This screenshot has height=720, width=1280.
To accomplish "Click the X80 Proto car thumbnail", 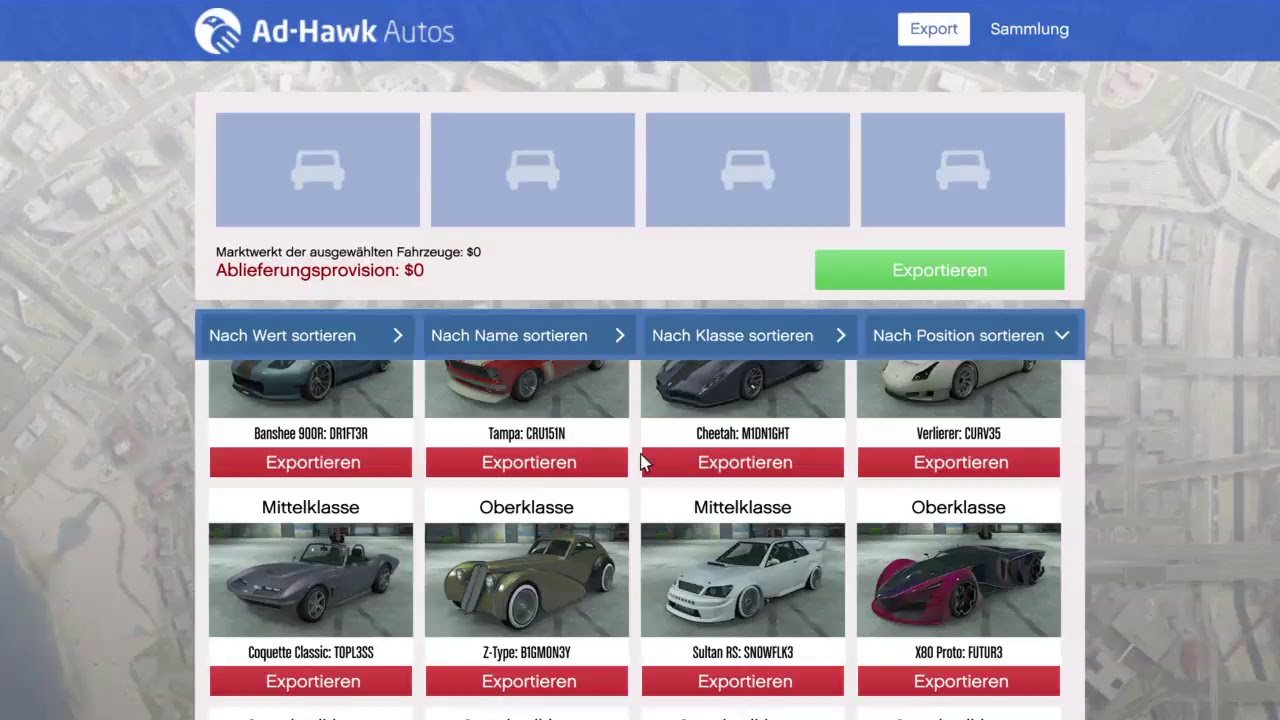I will (959, 580).
